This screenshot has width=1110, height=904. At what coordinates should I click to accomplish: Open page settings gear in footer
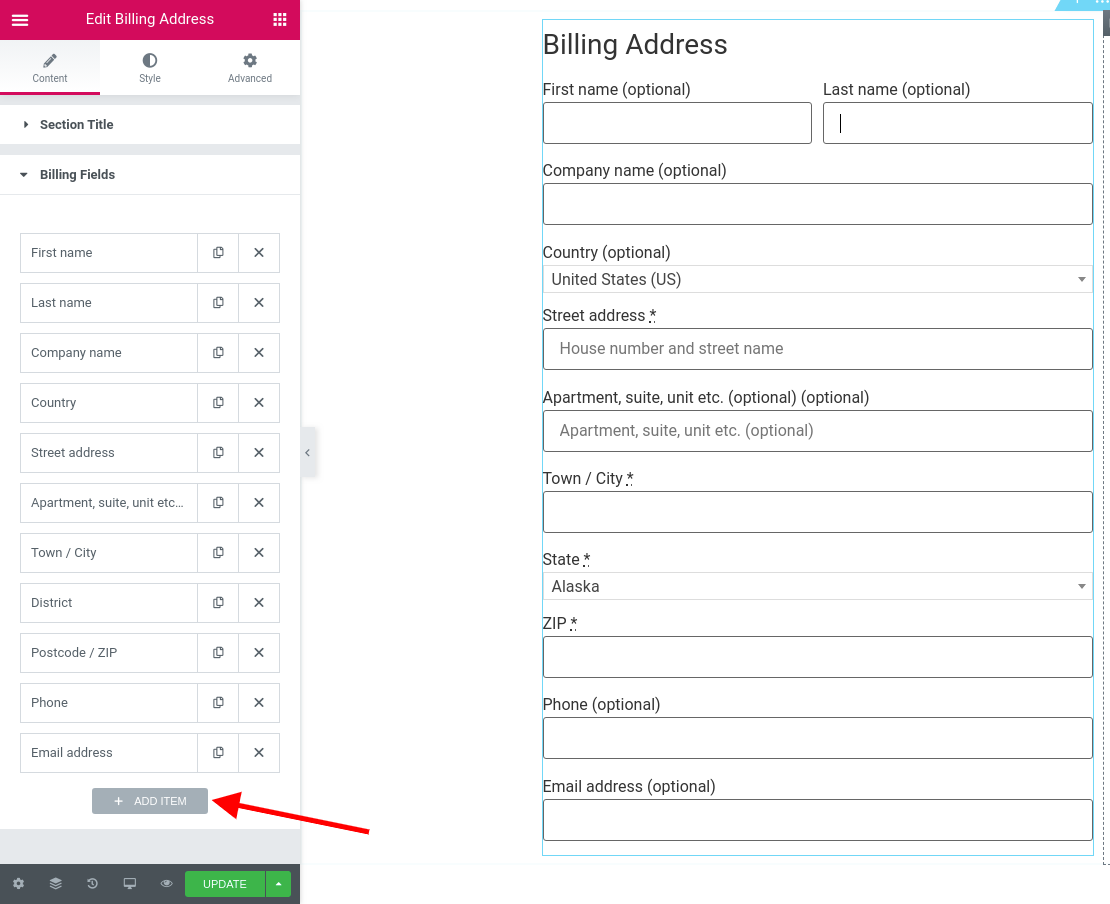click(18, 883)
